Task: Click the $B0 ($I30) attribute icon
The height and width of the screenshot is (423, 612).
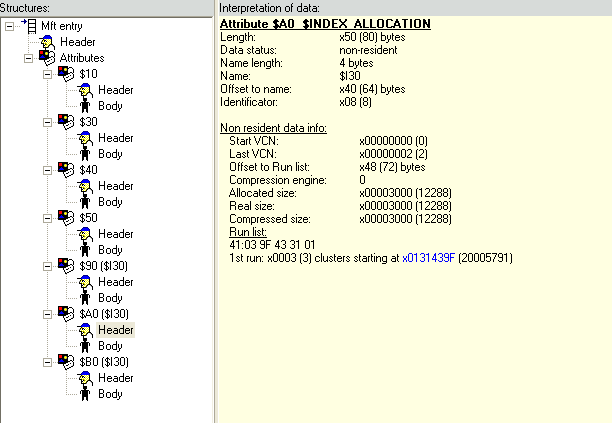Action: [66, 362]
